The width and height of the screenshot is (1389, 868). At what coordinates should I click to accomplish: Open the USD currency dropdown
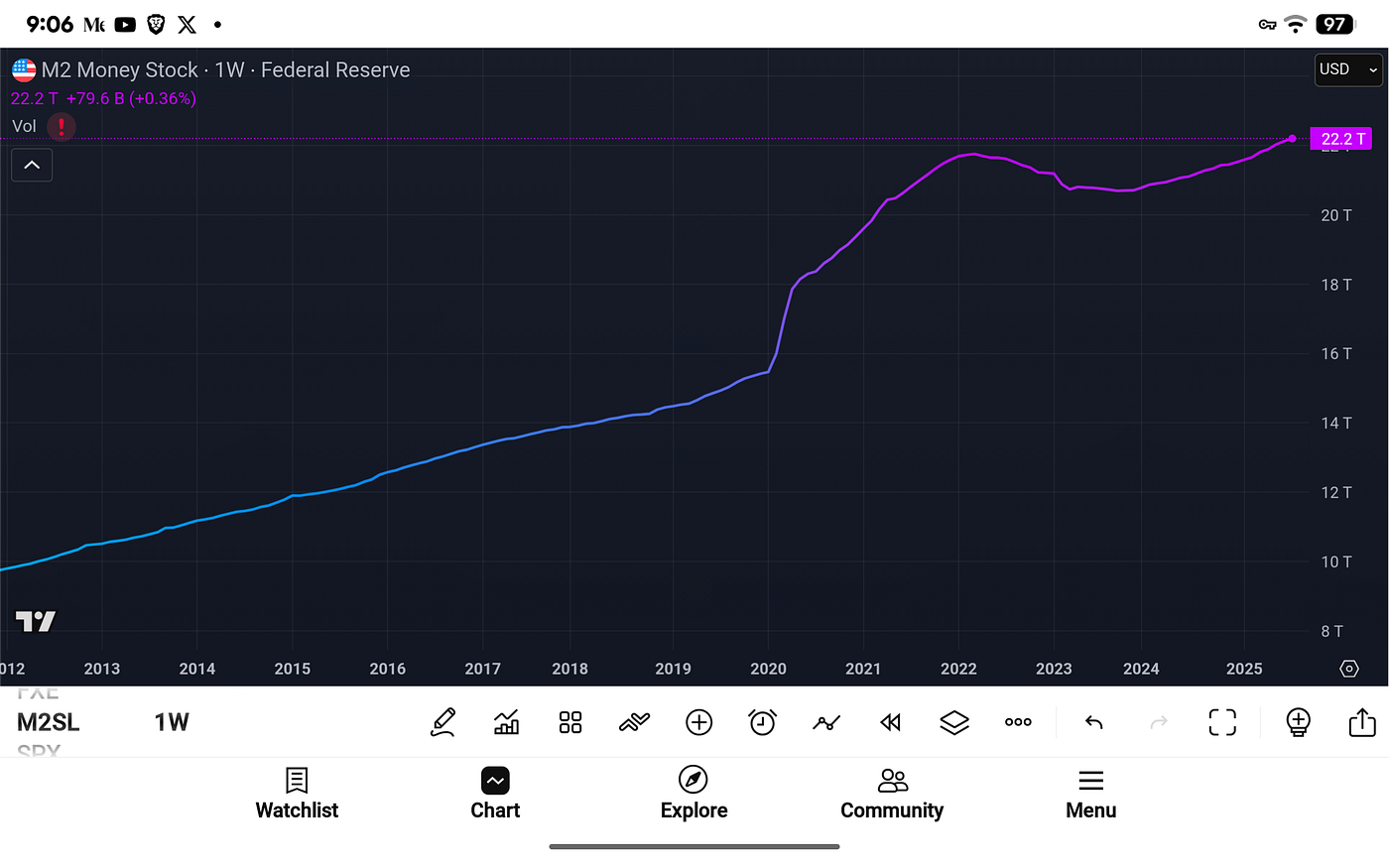(x=1347, y=69)
